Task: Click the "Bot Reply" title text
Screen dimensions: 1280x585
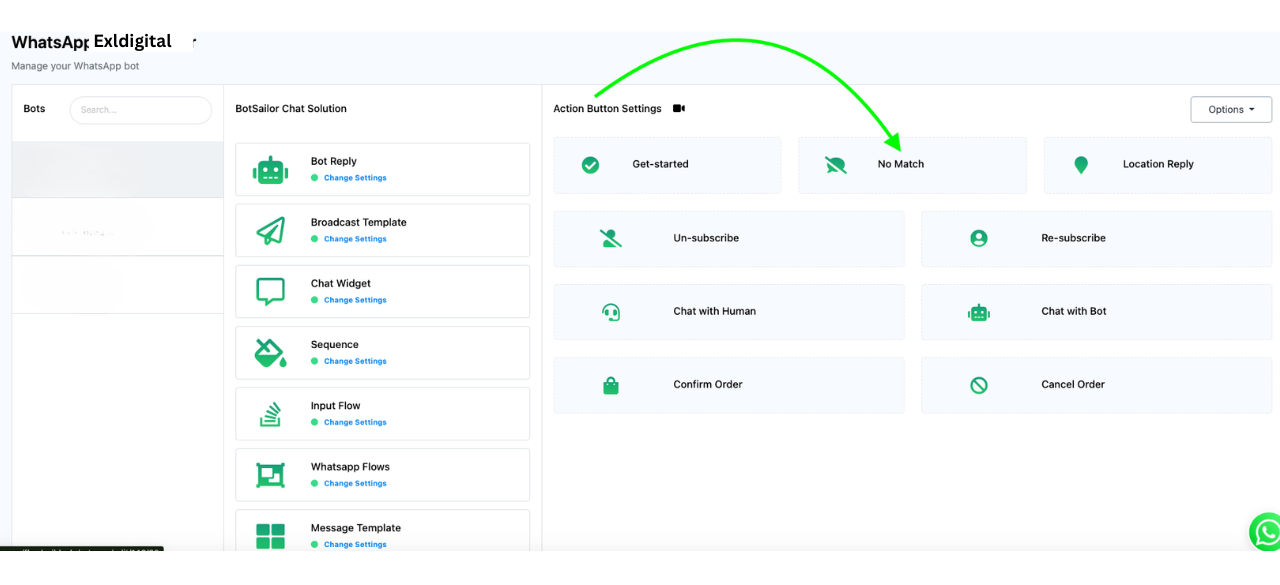Action: click(x=334, y=161)
